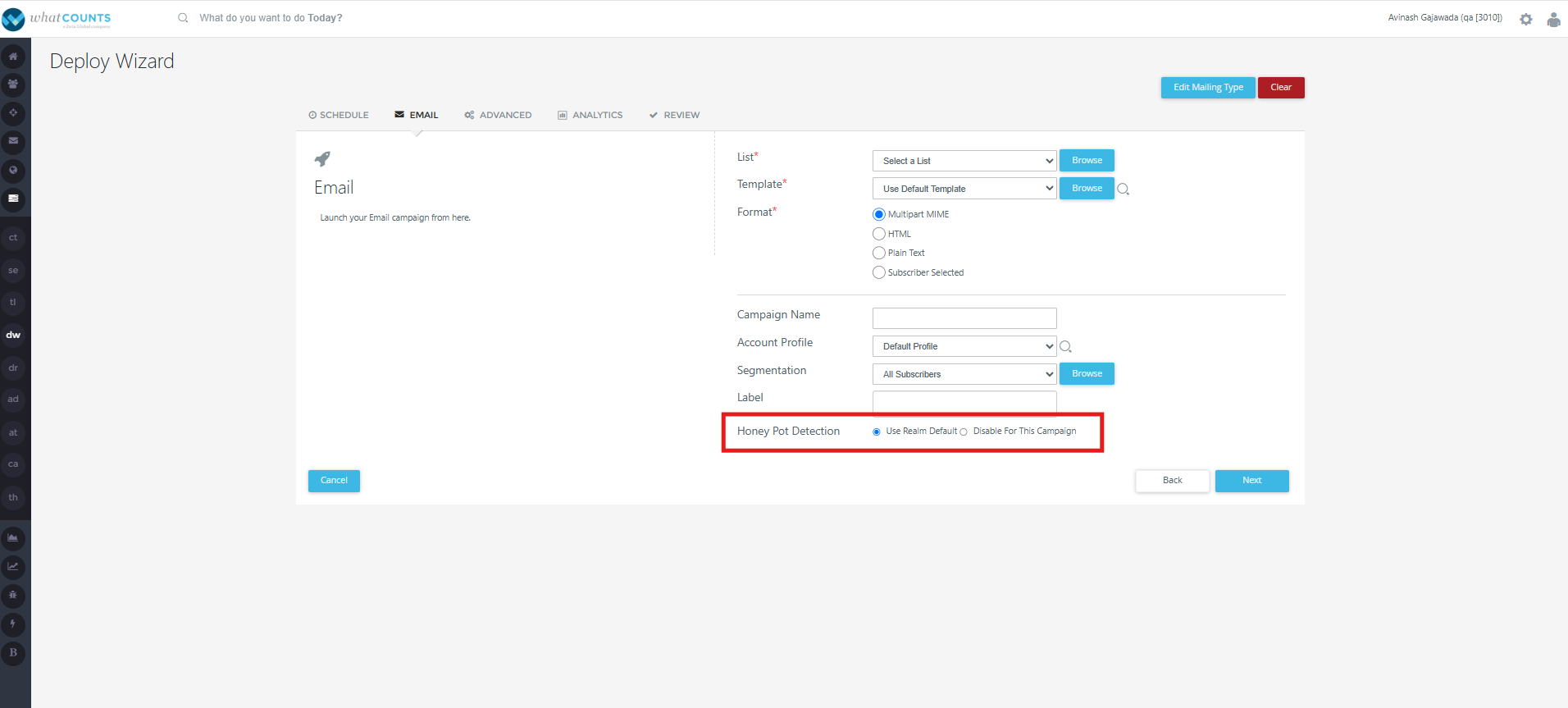Expand the All Subscribers segmentation dropdown

(x=964, y=374)
